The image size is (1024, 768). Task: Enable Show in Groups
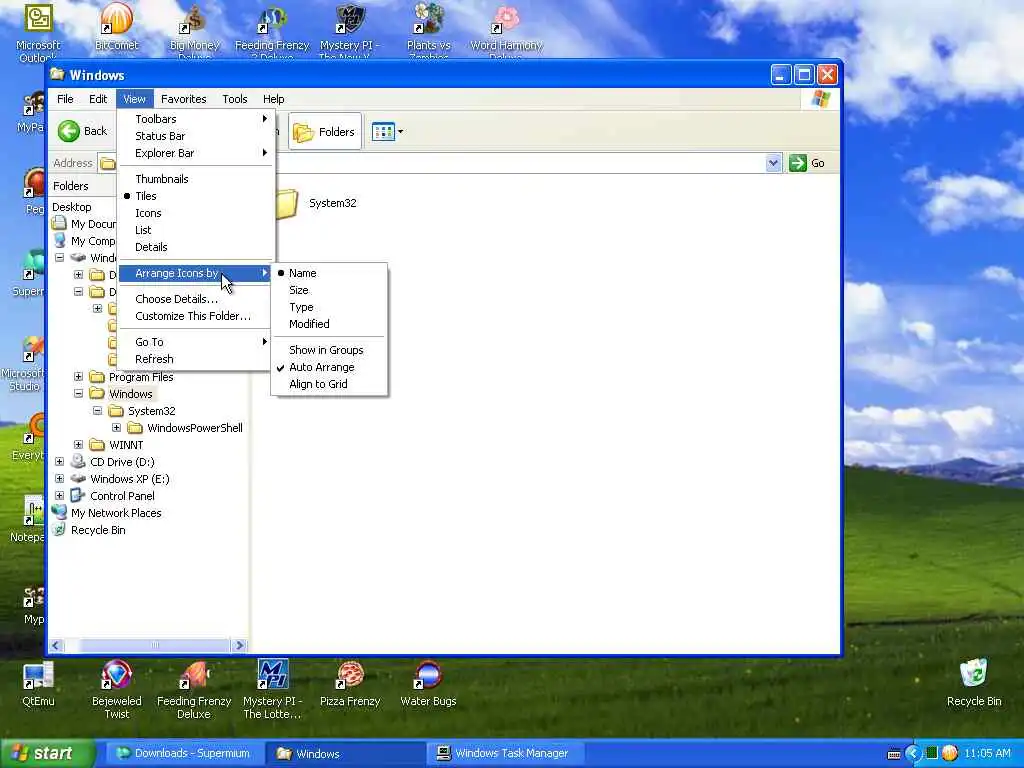click(x=329, y=350)
